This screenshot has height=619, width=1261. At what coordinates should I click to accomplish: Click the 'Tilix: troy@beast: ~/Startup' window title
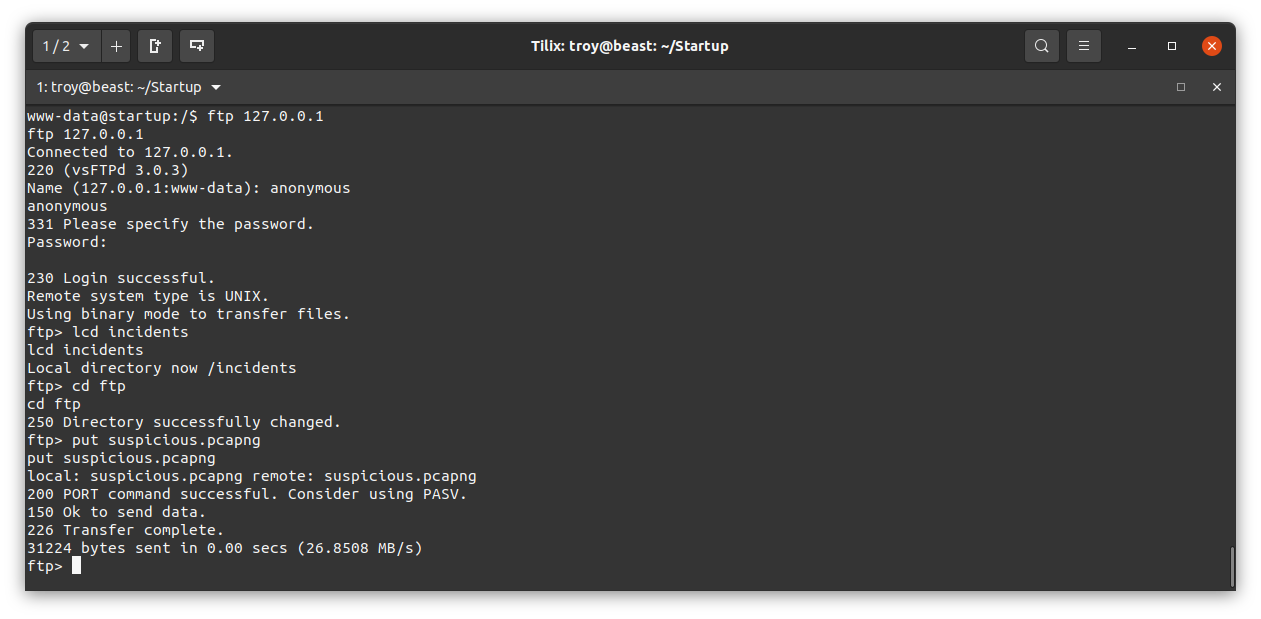click(630, 46)
